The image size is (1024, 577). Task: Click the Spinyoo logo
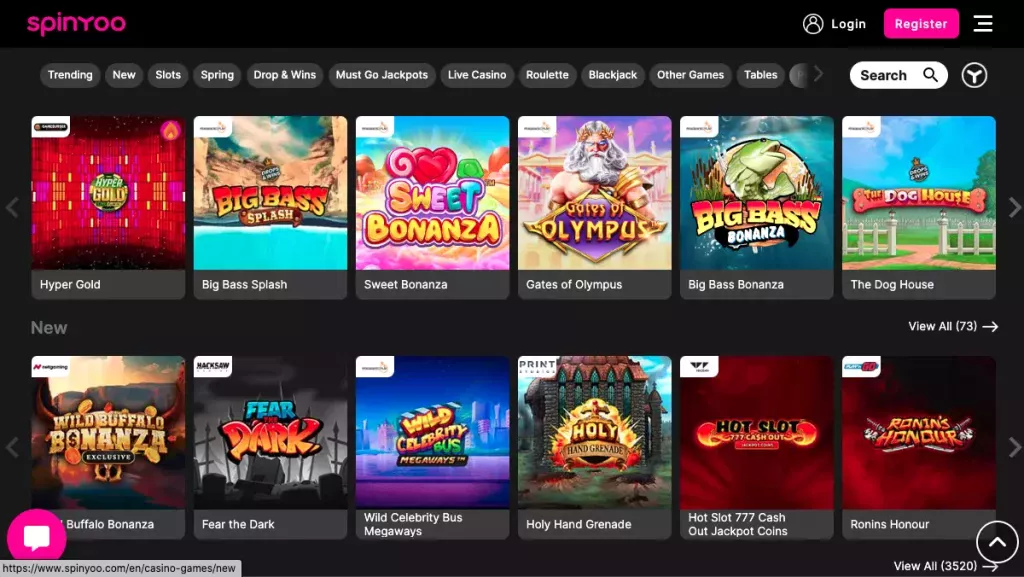point(76,23)
